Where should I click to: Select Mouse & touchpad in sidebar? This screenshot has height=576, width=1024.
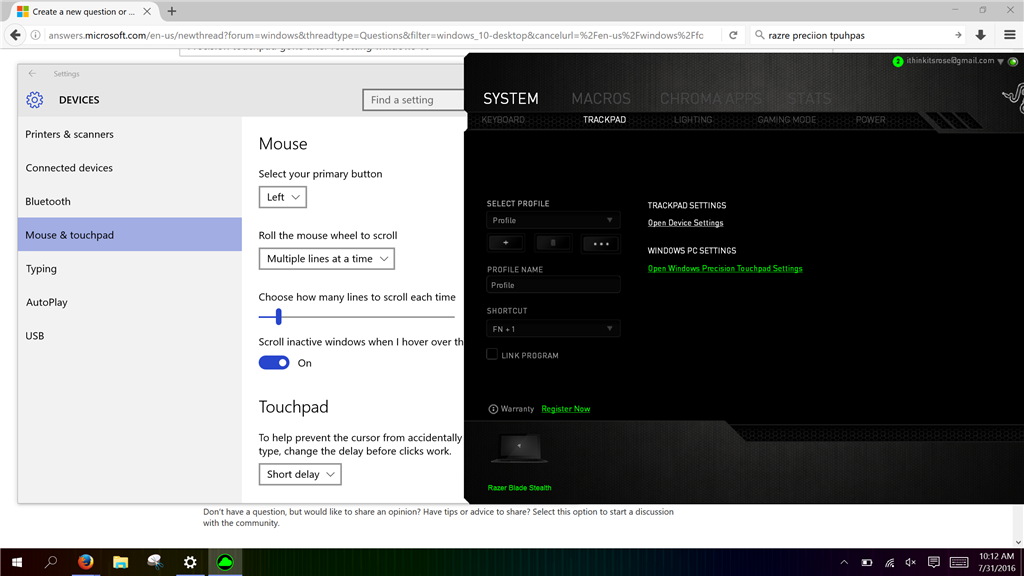coord(130,234)
